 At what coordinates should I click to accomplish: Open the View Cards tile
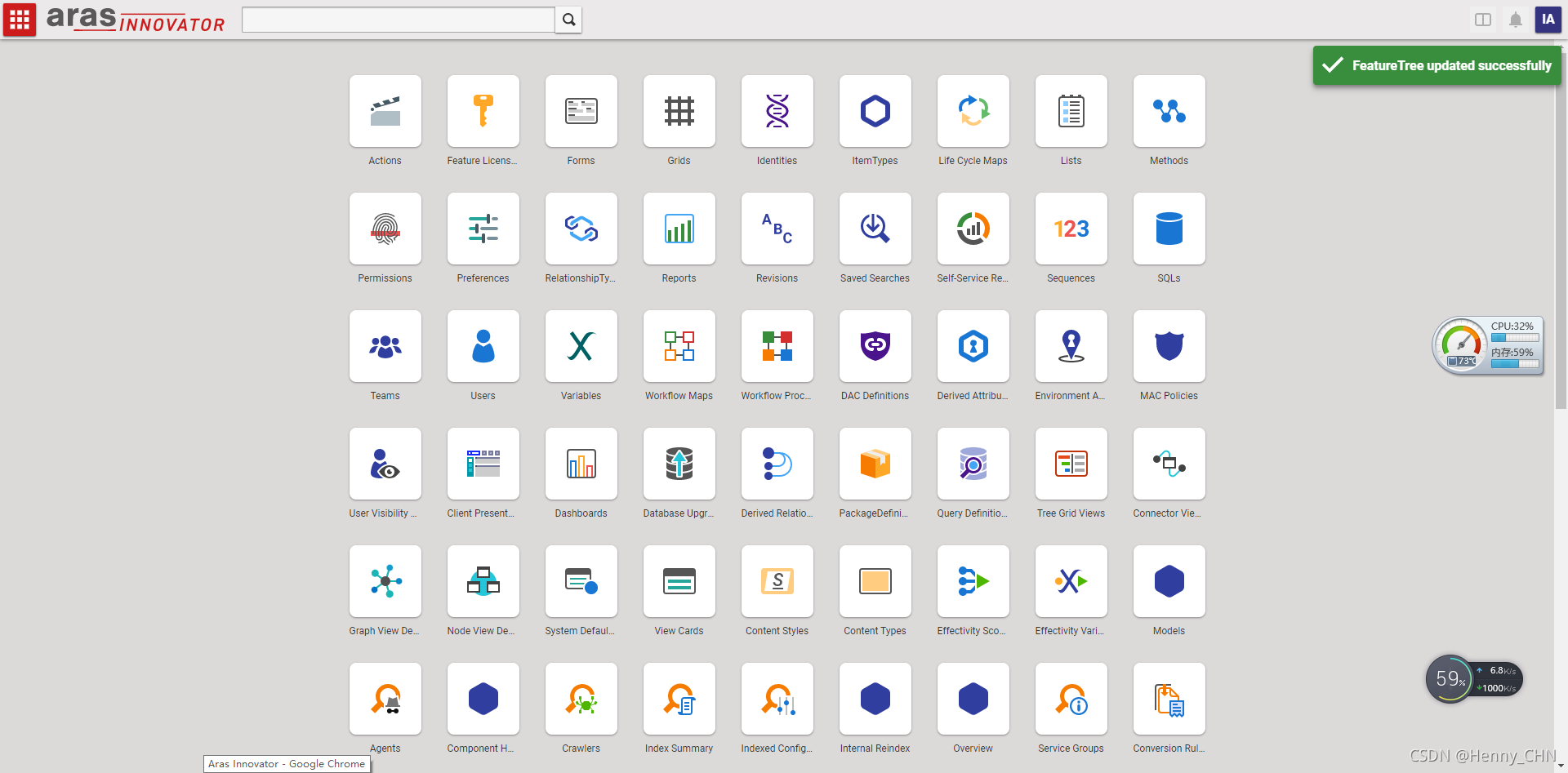[x=679, y=581]
